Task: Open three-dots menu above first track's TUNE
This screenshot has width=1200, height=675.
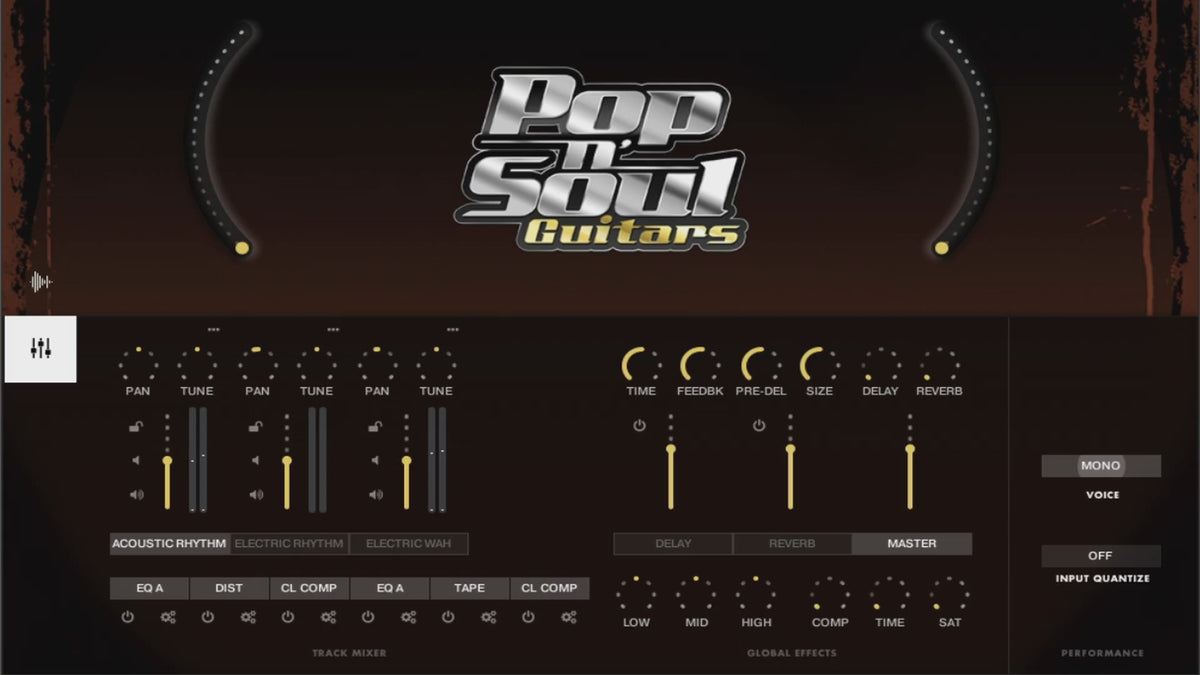Action: pos(213,329)
